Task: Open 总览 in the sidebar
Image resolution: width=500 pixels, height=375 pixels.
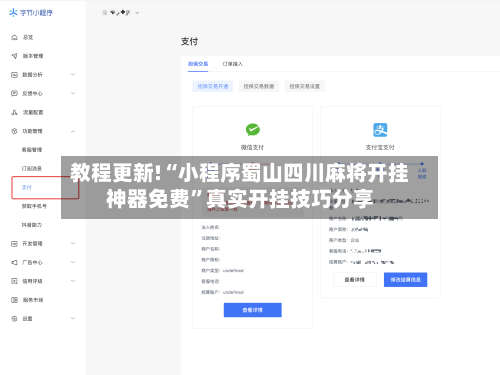Action: pyautogui.click(x=28, y=37)
